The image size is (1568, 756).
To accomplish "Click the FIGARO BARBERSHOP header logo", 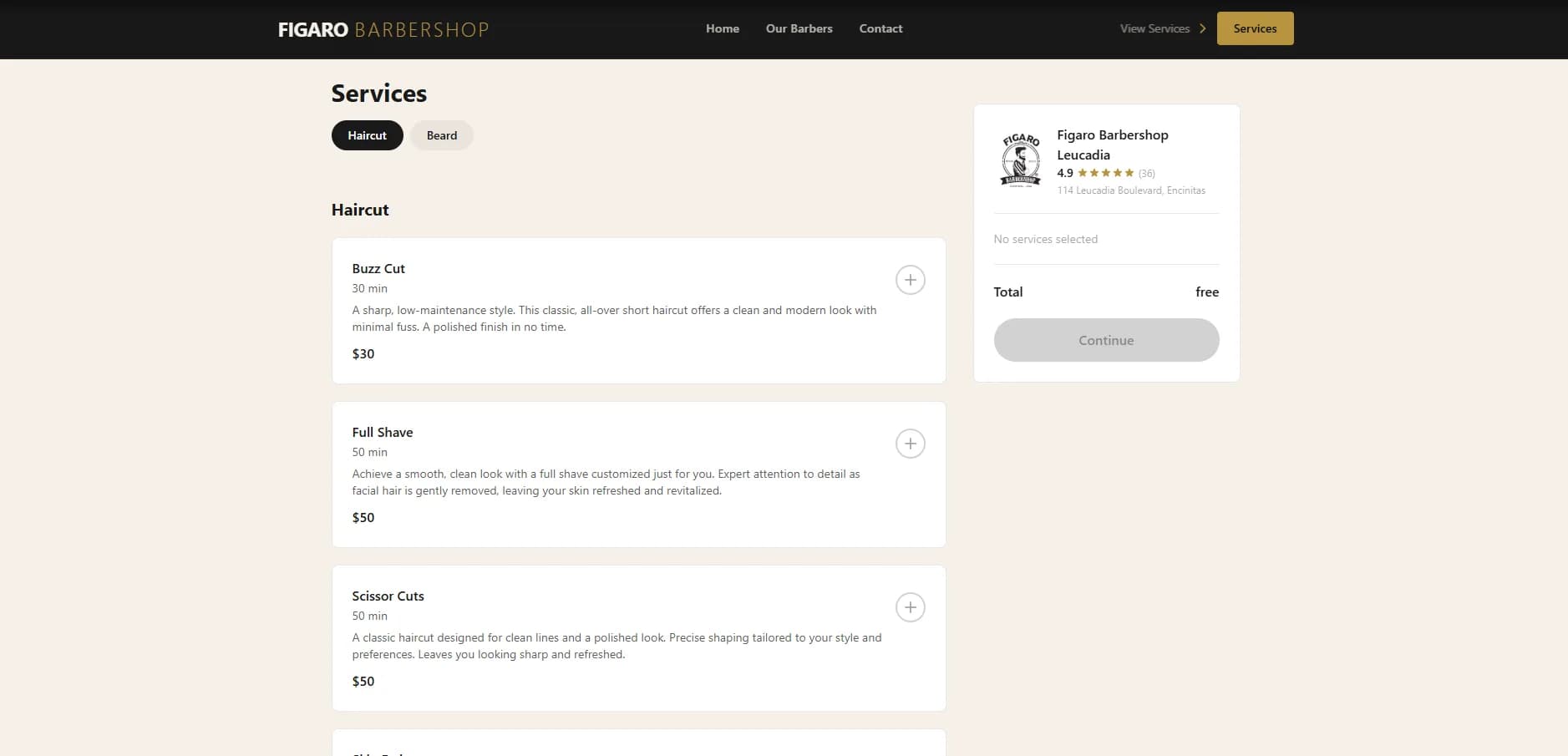I will click(383, 29).
